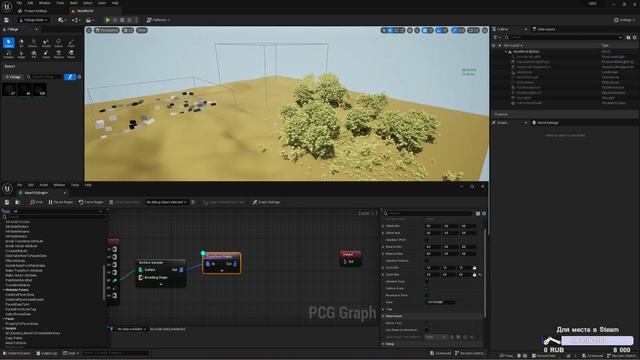Click the Pause Regen button
The width and height of the screenshot is (640, 360).
click(x=60, y=202)
